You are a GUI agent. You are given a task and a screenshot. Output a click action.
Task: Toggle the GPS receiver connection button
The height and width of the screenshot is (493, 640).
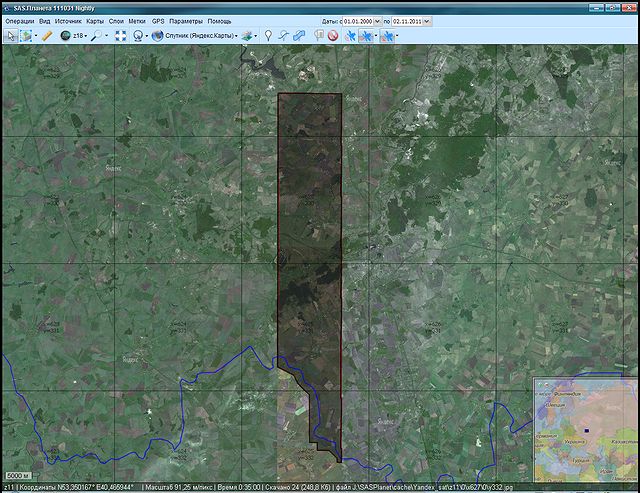point(351,35)
